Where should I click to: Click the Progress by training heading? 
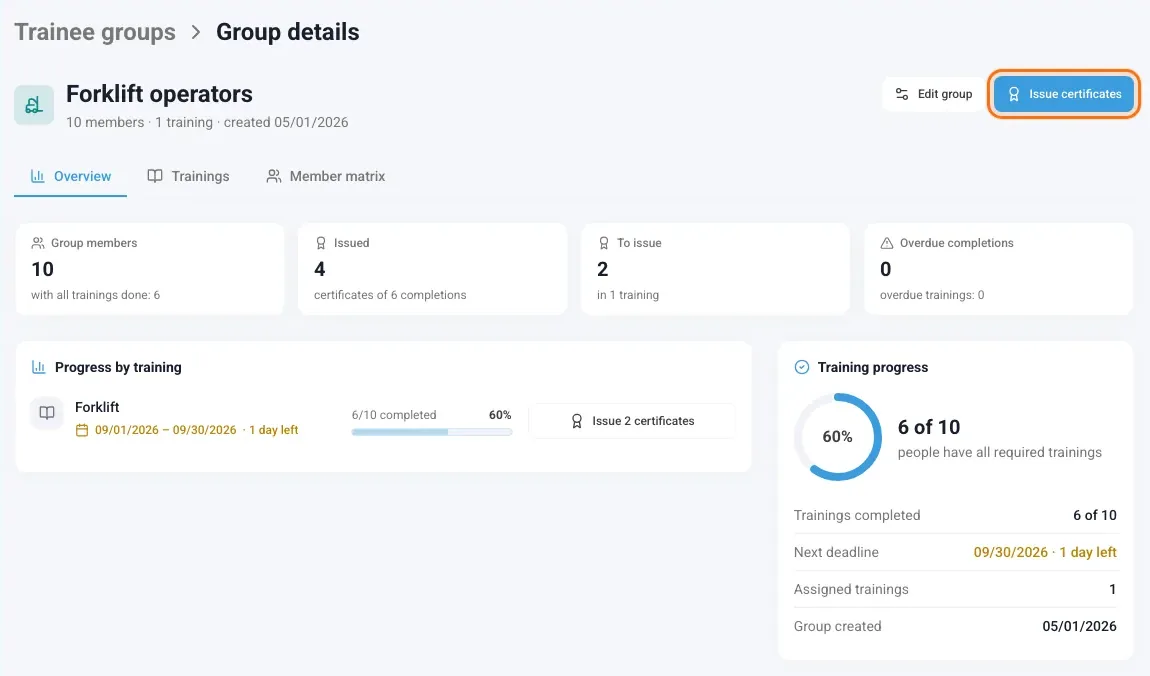tap(118, 367)
